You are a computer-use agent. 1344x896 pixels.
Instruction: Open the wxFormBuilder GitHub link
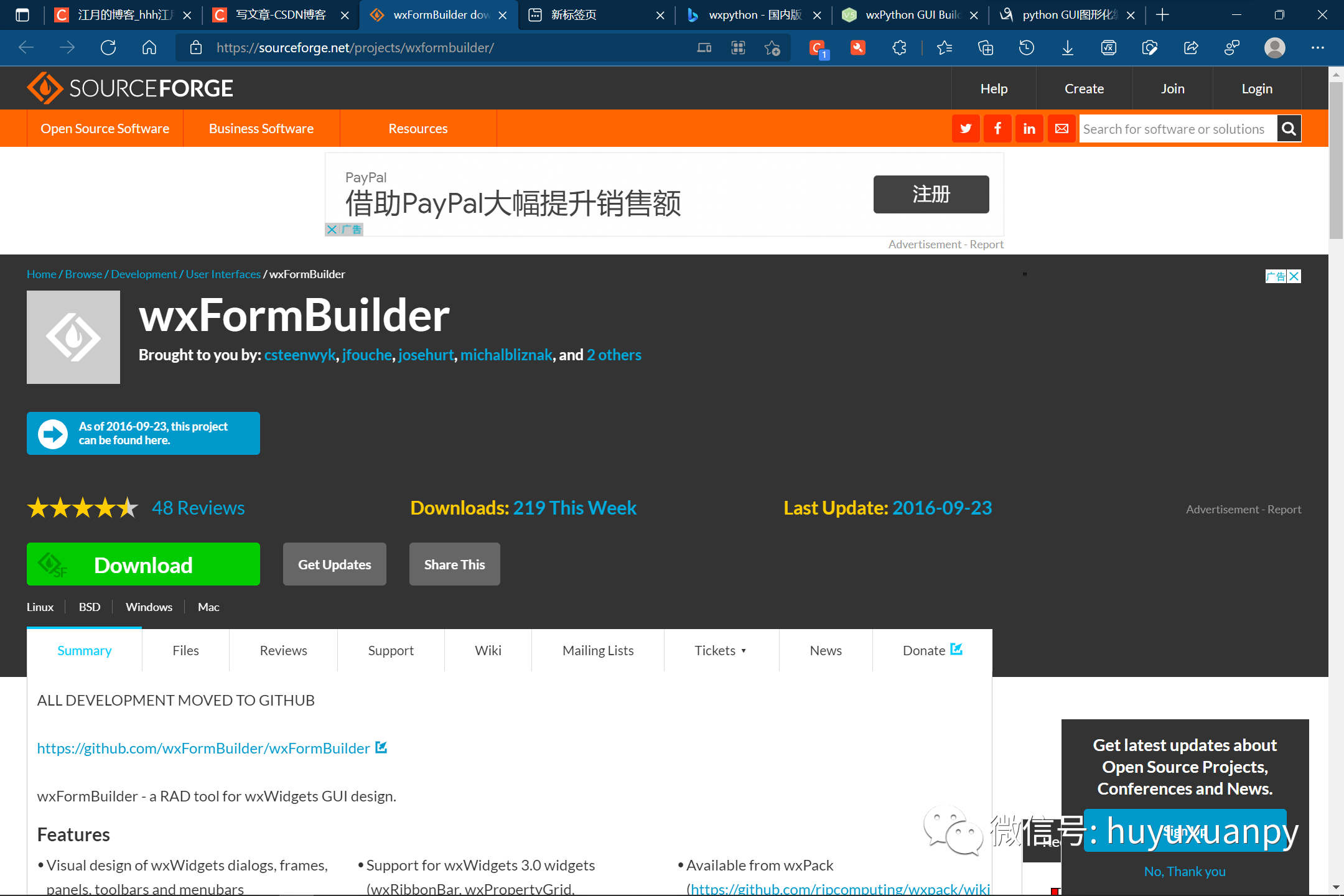pos(203,749)
